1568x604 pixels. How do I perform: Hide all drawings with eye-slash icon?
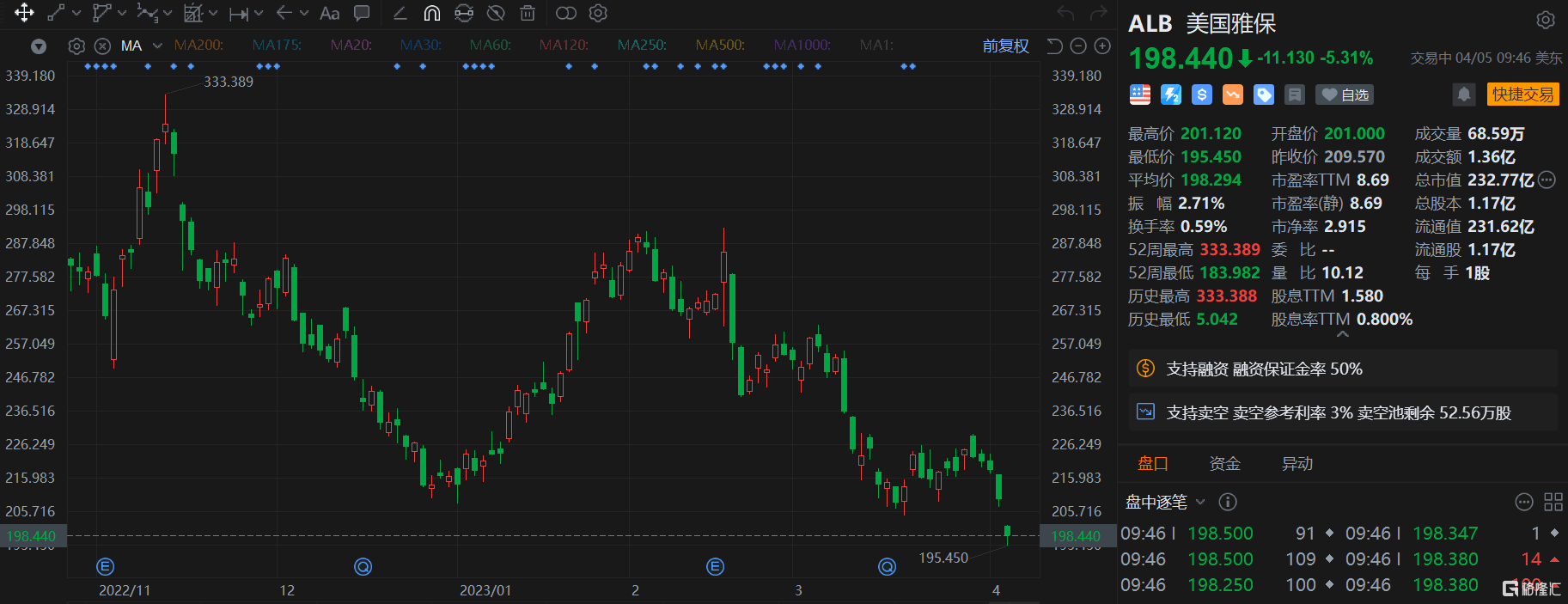pyautogui.click(x=496, y=13)
